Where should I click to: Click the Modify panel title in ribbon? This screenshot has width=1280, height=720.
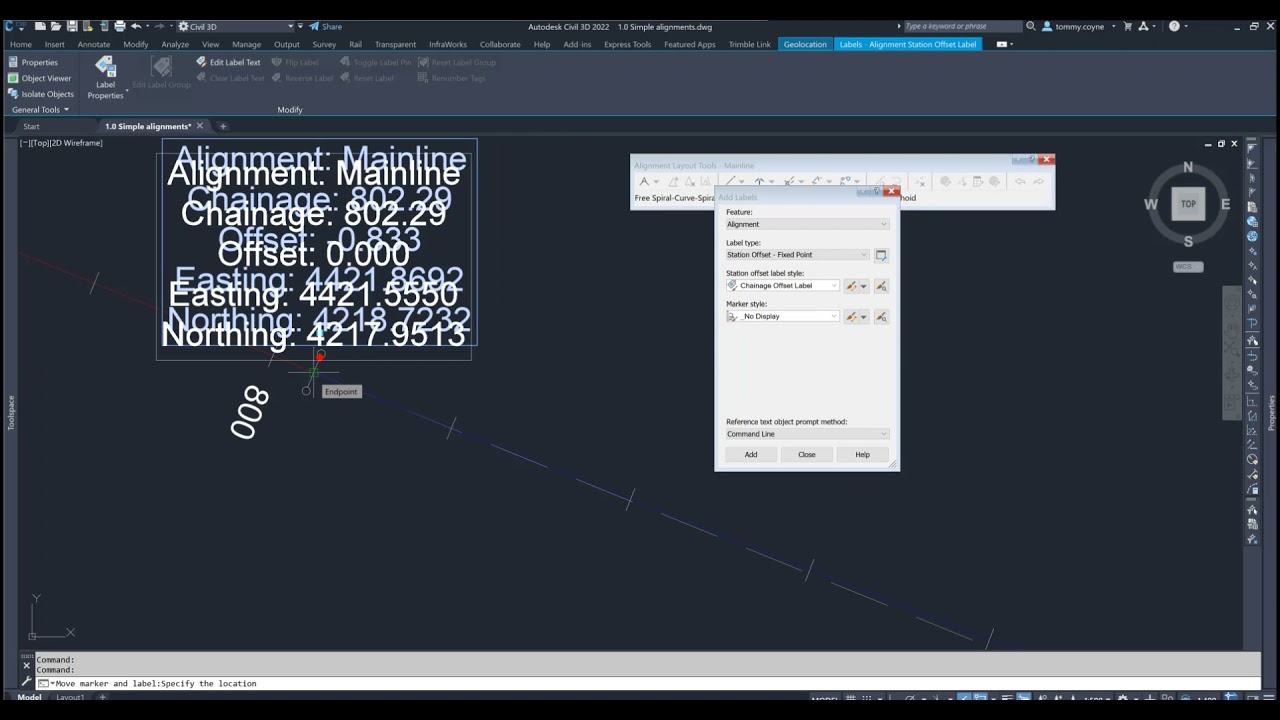coord(290,110)
